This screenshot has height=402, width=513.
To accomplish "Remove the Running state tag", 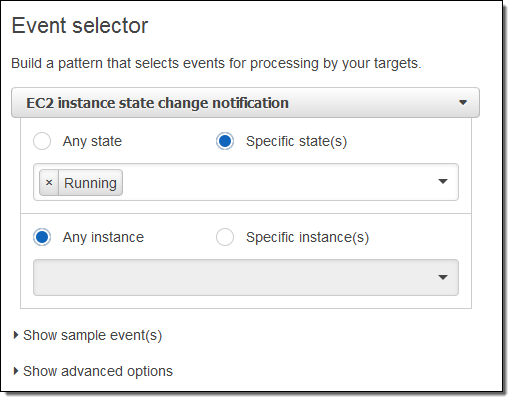I will pos(49,183).
